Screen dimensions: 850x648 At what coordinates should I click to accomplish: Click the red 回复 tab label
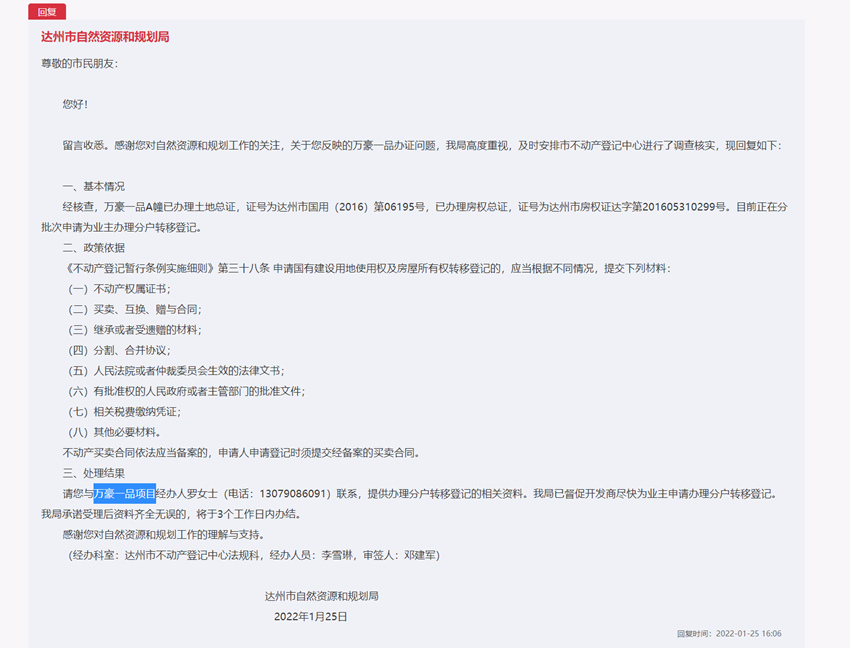point(47,11)
